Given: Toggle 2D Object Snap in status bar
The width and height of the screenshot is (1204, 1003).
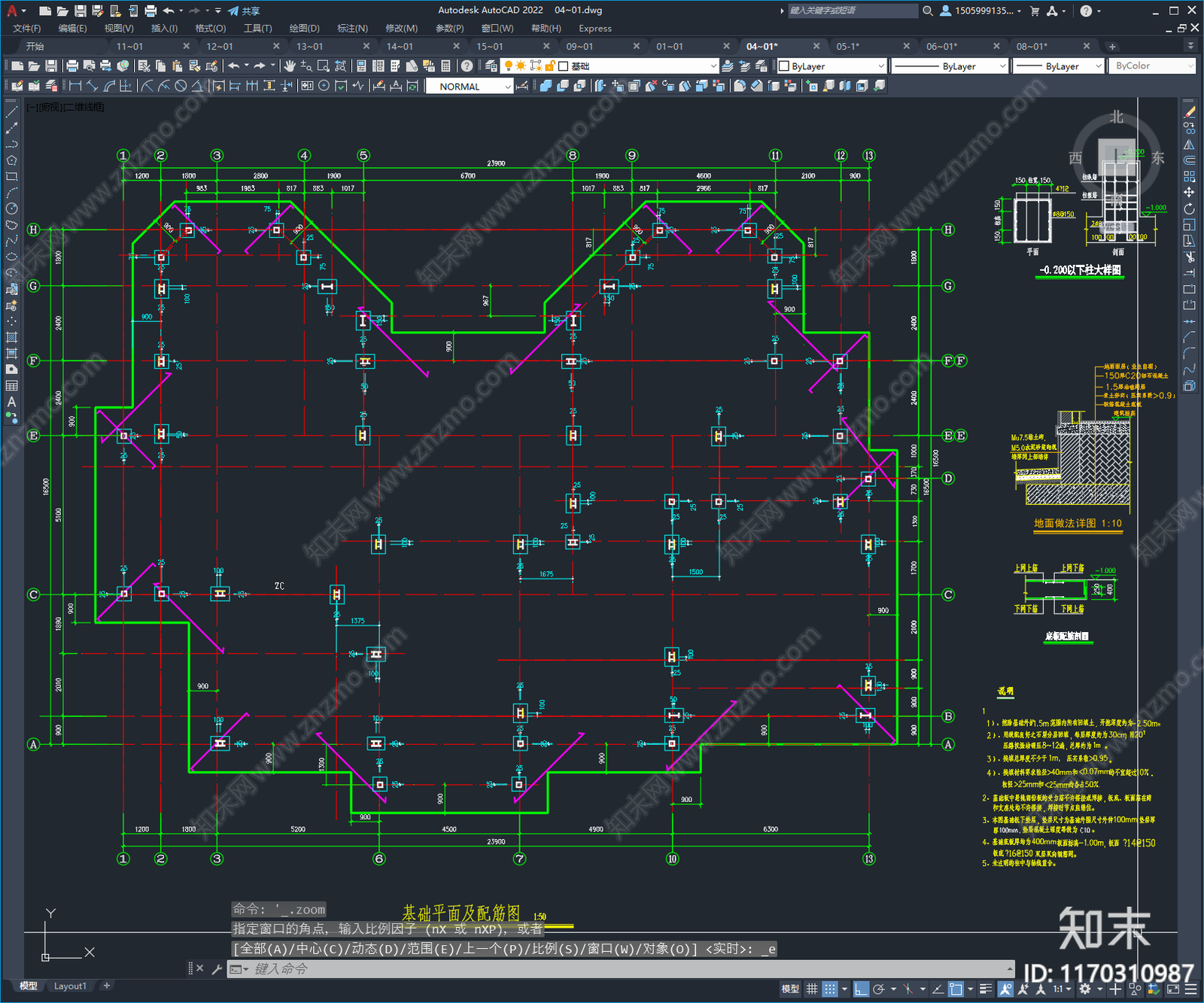Looking at the screenshot, I should click(x=956, y=989).
